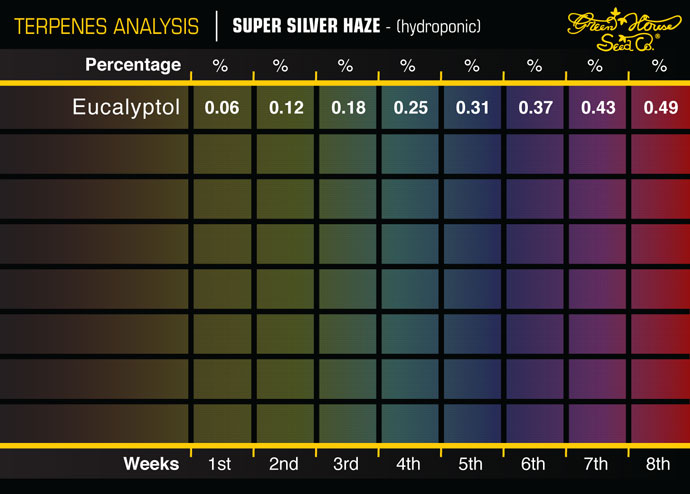
Task: Click the 0.25 percentage value
Action: (x=409, y=108)
